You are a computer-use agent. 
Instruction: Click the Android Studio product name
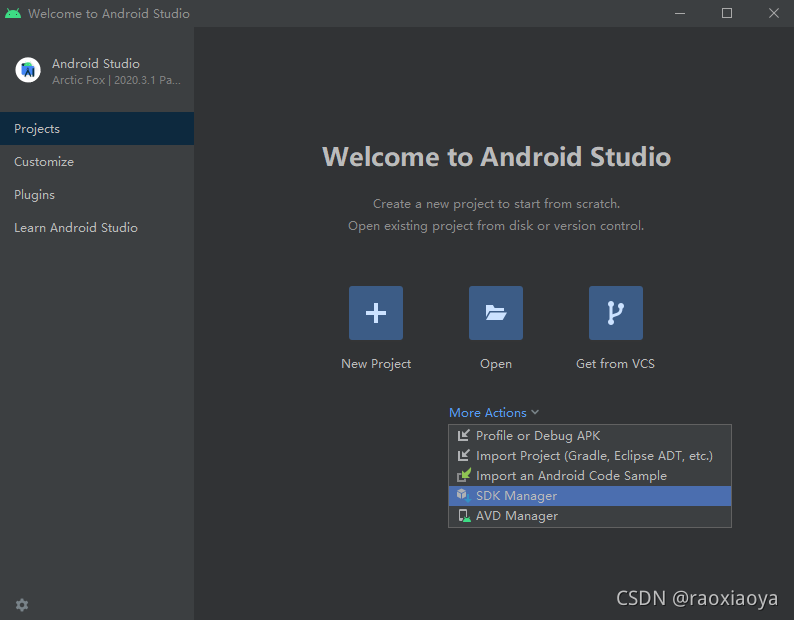point(96,63)
